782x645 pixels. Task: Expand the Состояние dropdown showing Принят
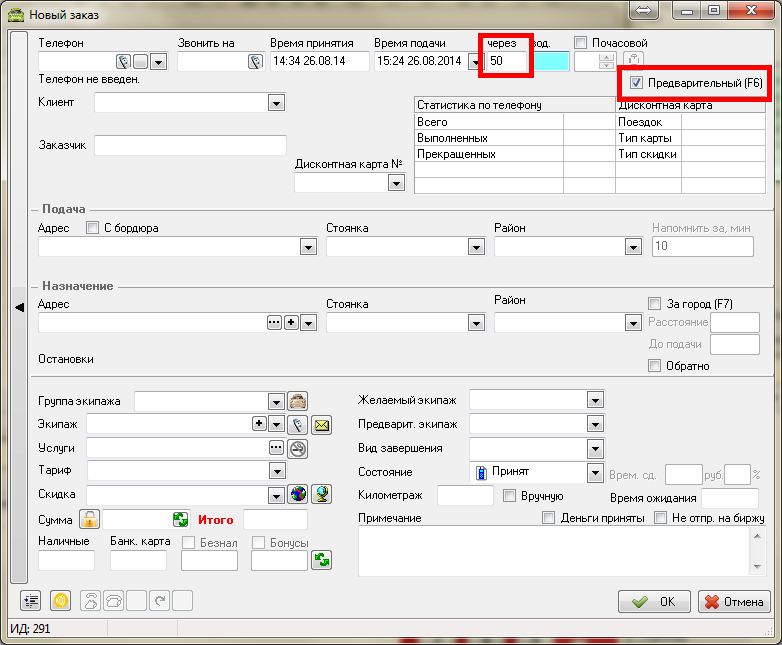pyautogui.click(x=595, y=472)
